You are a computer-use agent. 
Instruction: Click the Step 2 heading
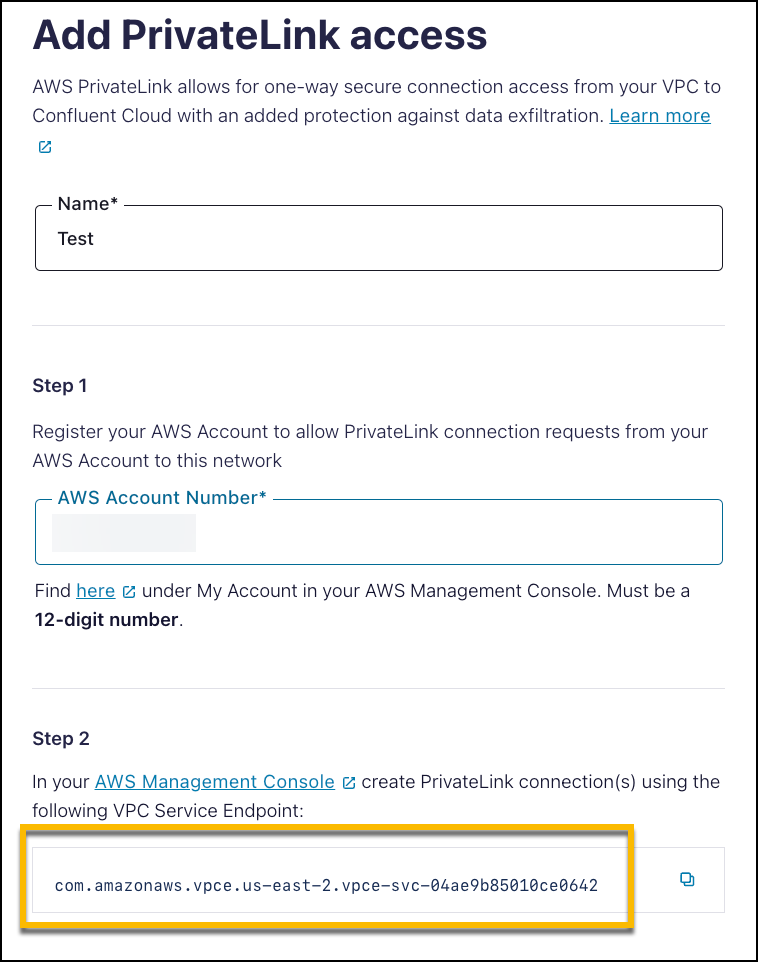click(61, 739)
